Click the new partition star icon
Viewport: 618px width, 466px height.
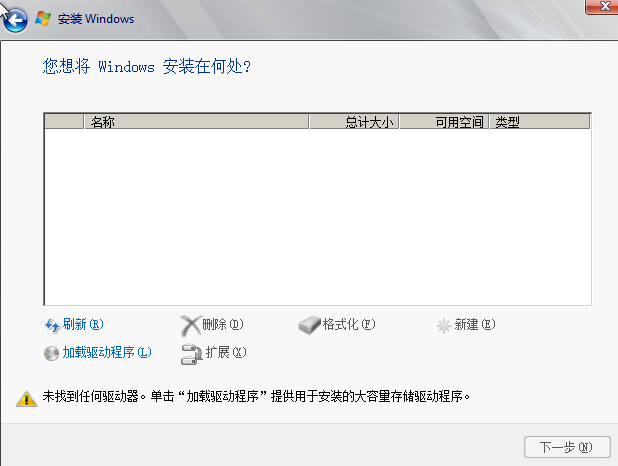(444, 325)
